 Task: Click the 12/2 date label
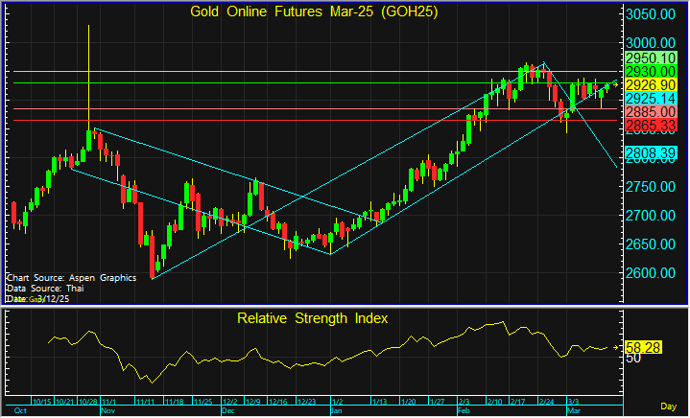pos(230,402)
